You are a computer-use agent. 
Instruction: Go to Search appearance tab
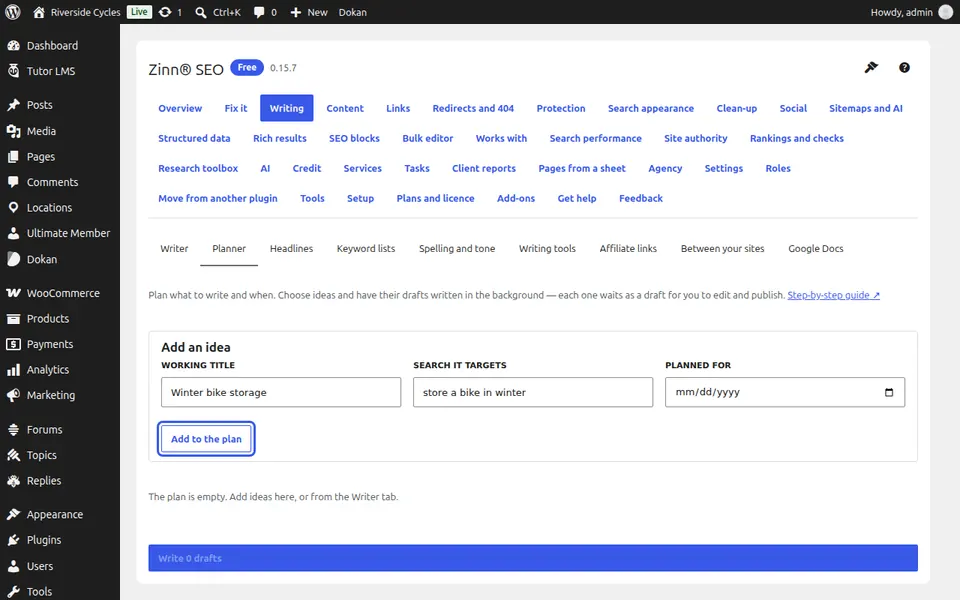click(651, 108)
